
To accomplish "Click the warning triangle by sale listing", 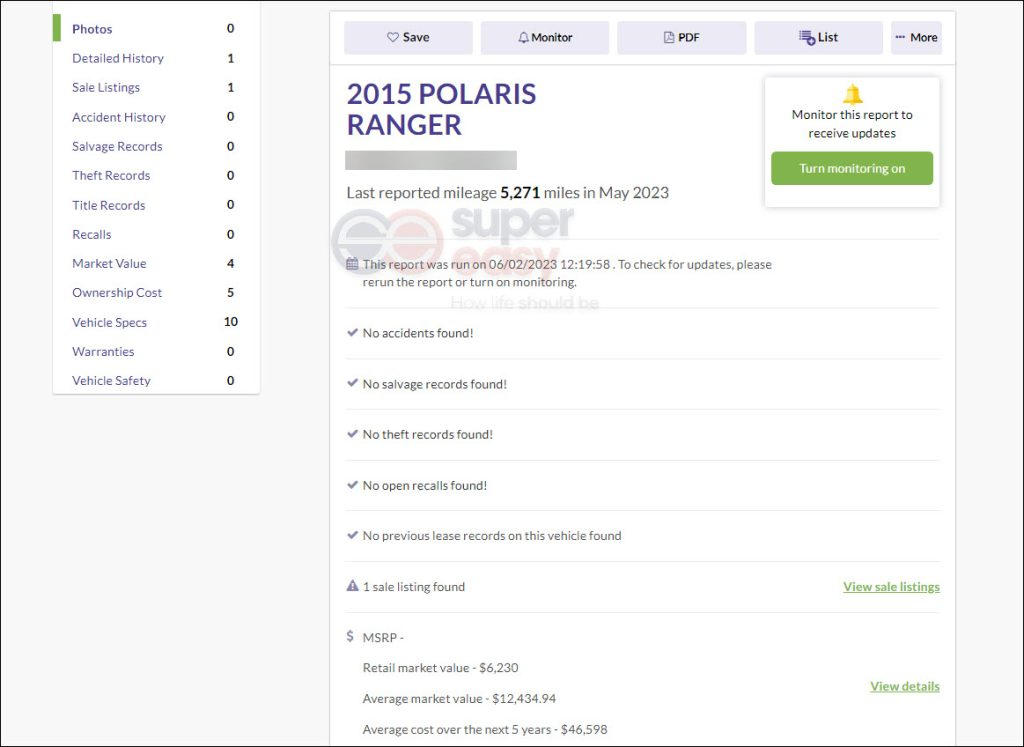I will tap(353, 586).
